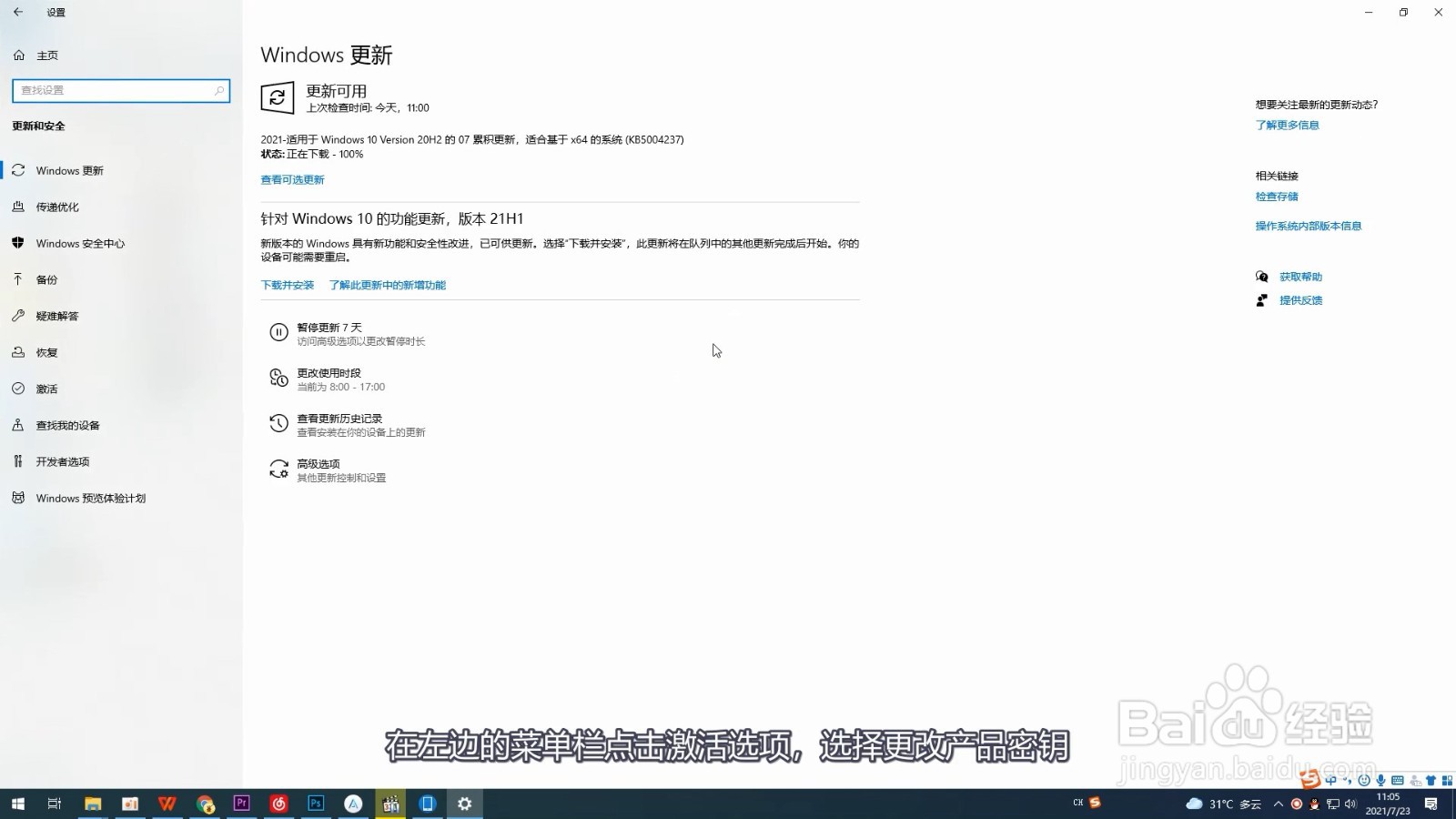
Task: Click the pause updates icon
Action: click(278, 333)
